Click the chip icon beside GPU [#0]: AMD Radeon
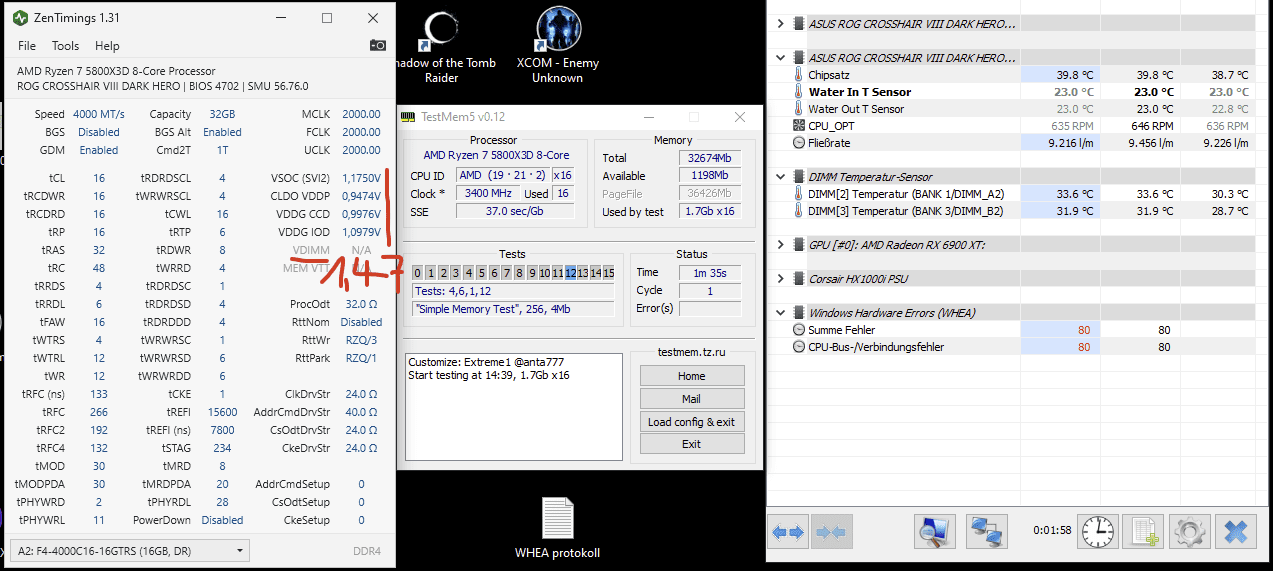The height and width of the screenshot is (571, 1273). click(798, 245)
